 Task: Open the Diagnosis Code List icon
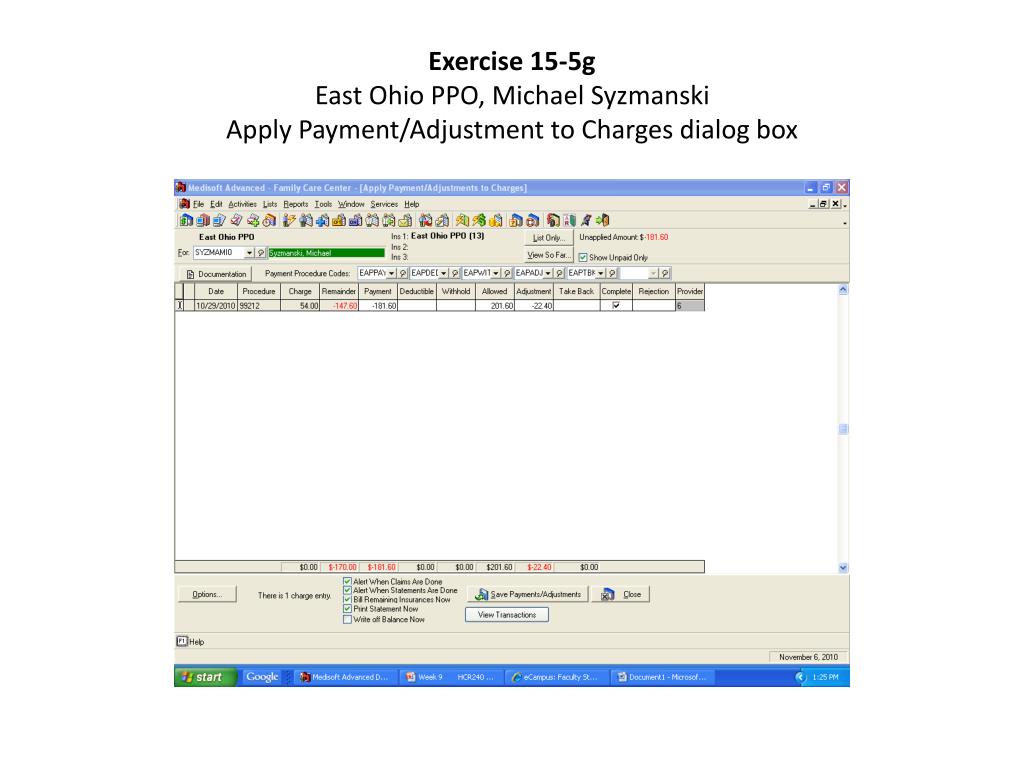click(x=355, y=221)
